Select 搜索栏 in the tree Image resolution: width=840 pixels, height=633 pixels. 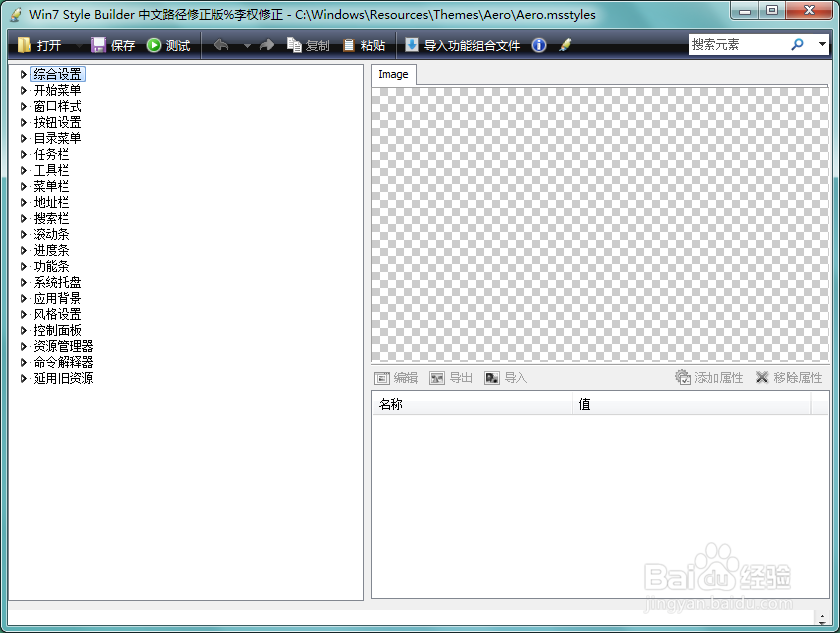pos(51,218)
